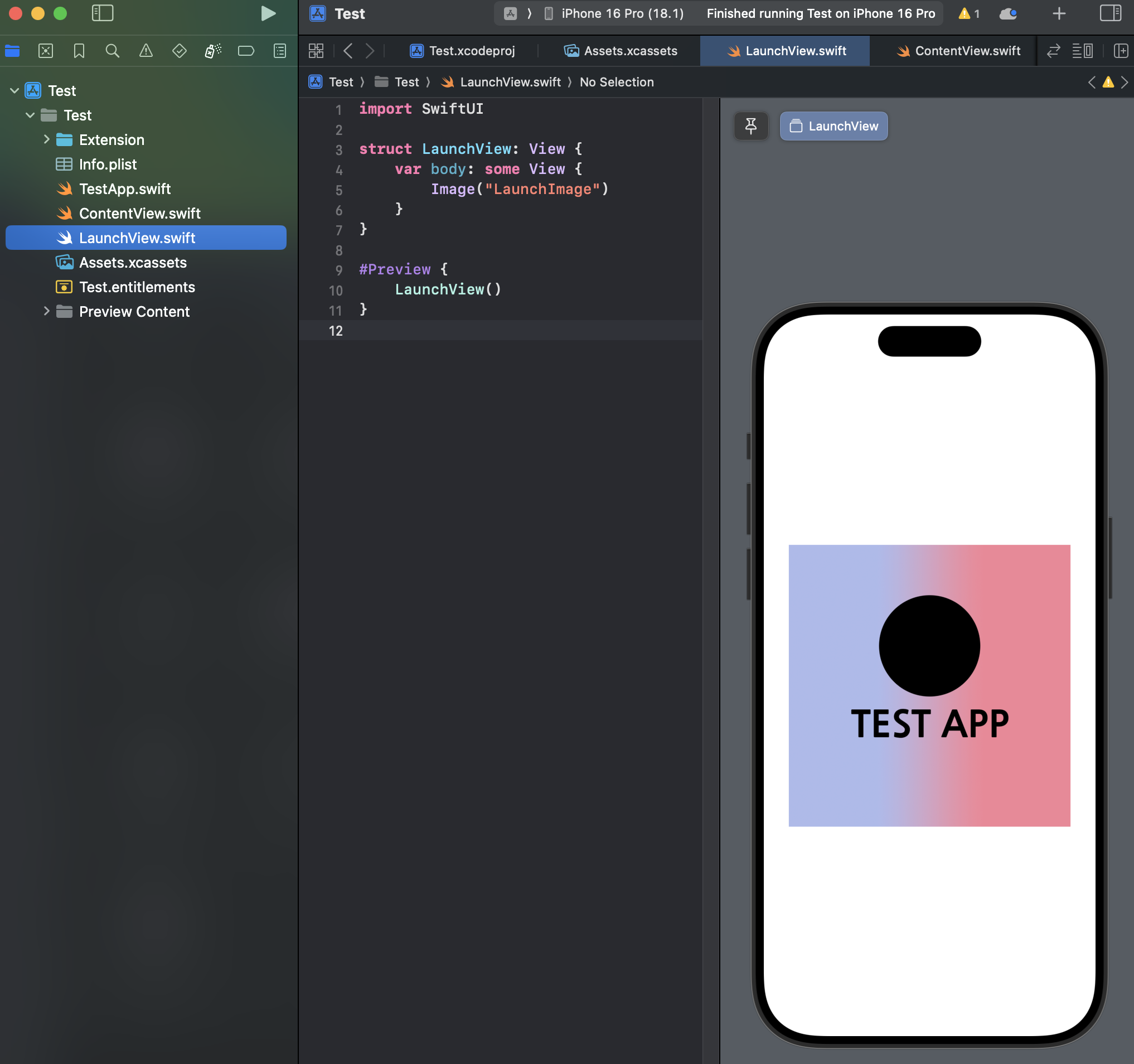This screenshot has width=1134, height=1064.
Task: Toggle the right inspector panel
Action: (x=1109, y=14)
